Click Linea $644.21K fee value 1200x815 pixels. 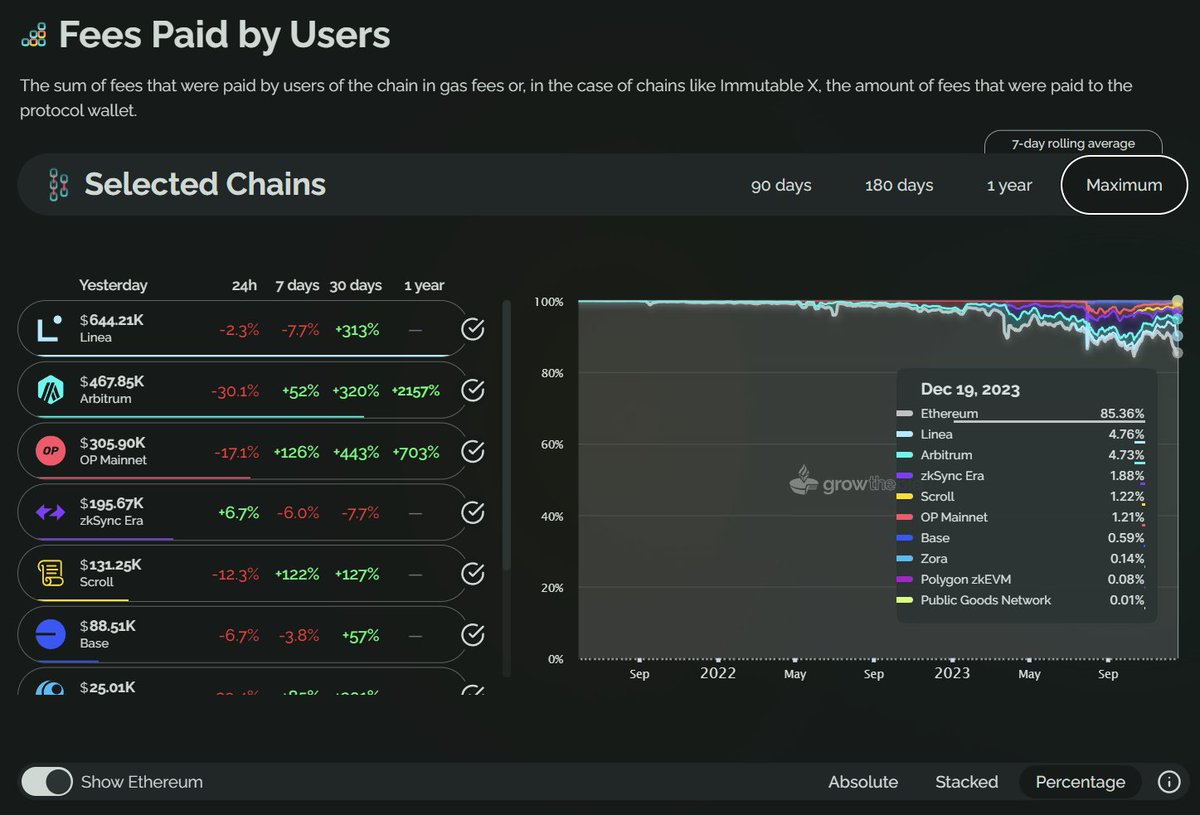coord(112,321)
